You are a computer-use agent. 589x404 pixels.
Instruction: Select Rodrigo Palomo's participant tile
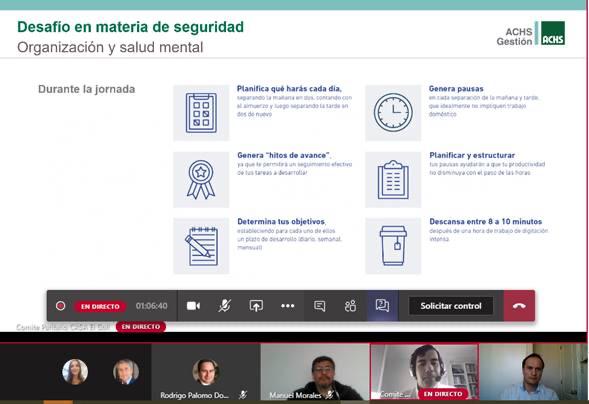205,372
